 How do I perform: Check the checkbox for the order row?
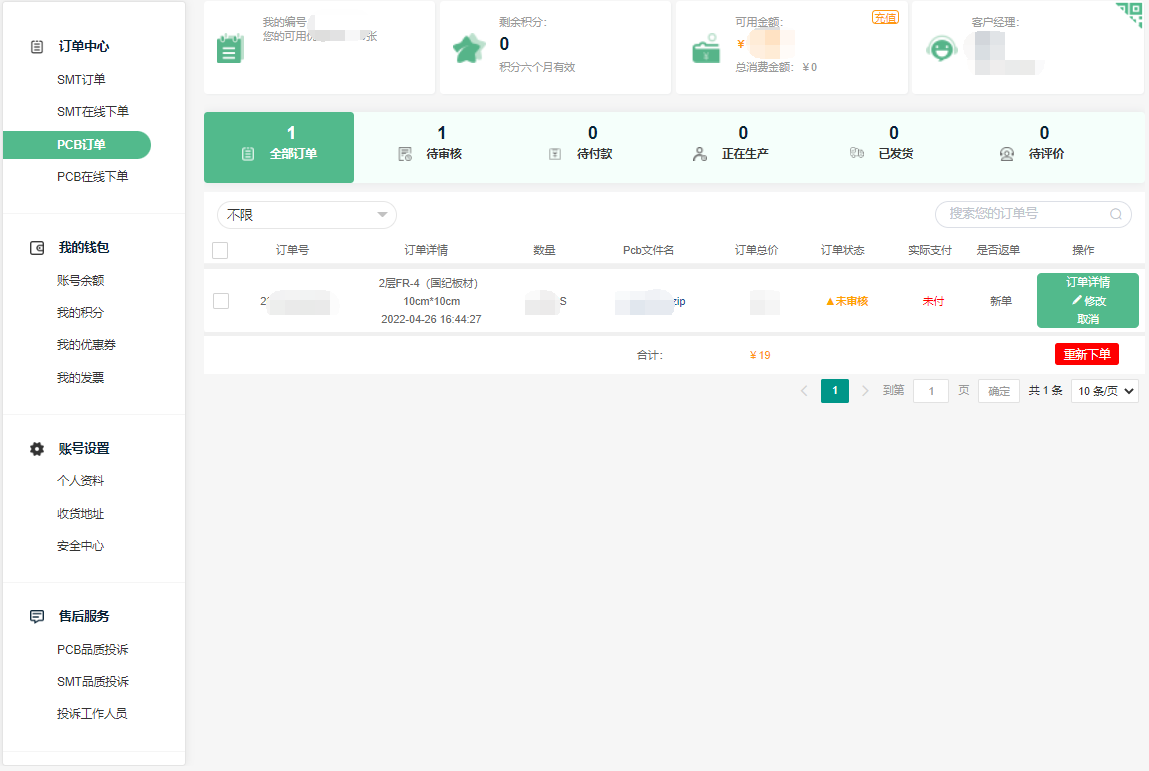click(221, 301)
